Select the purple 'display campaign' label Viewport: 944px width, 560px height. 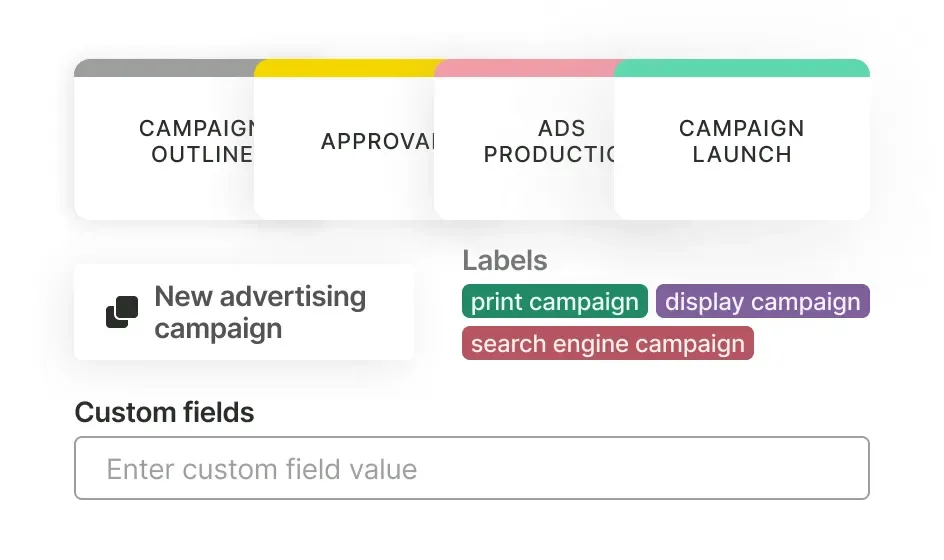(763, 302)
